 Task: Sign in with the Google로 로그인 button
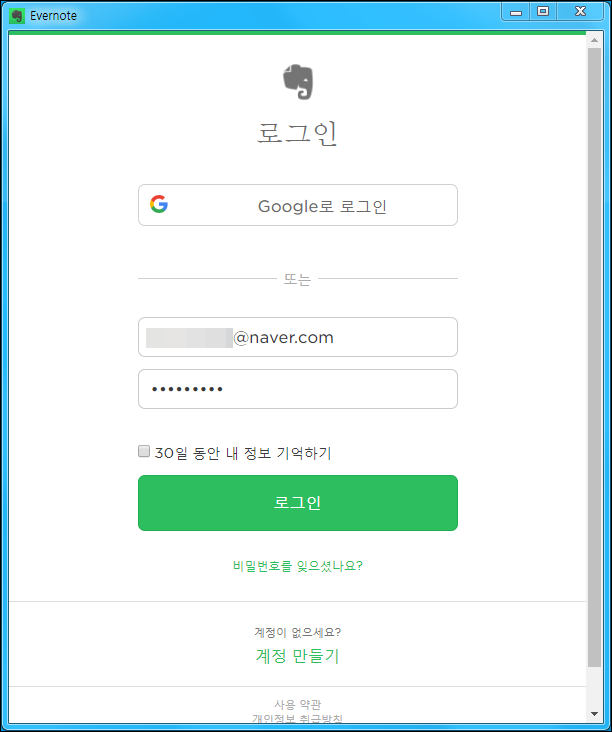(298, 205)
